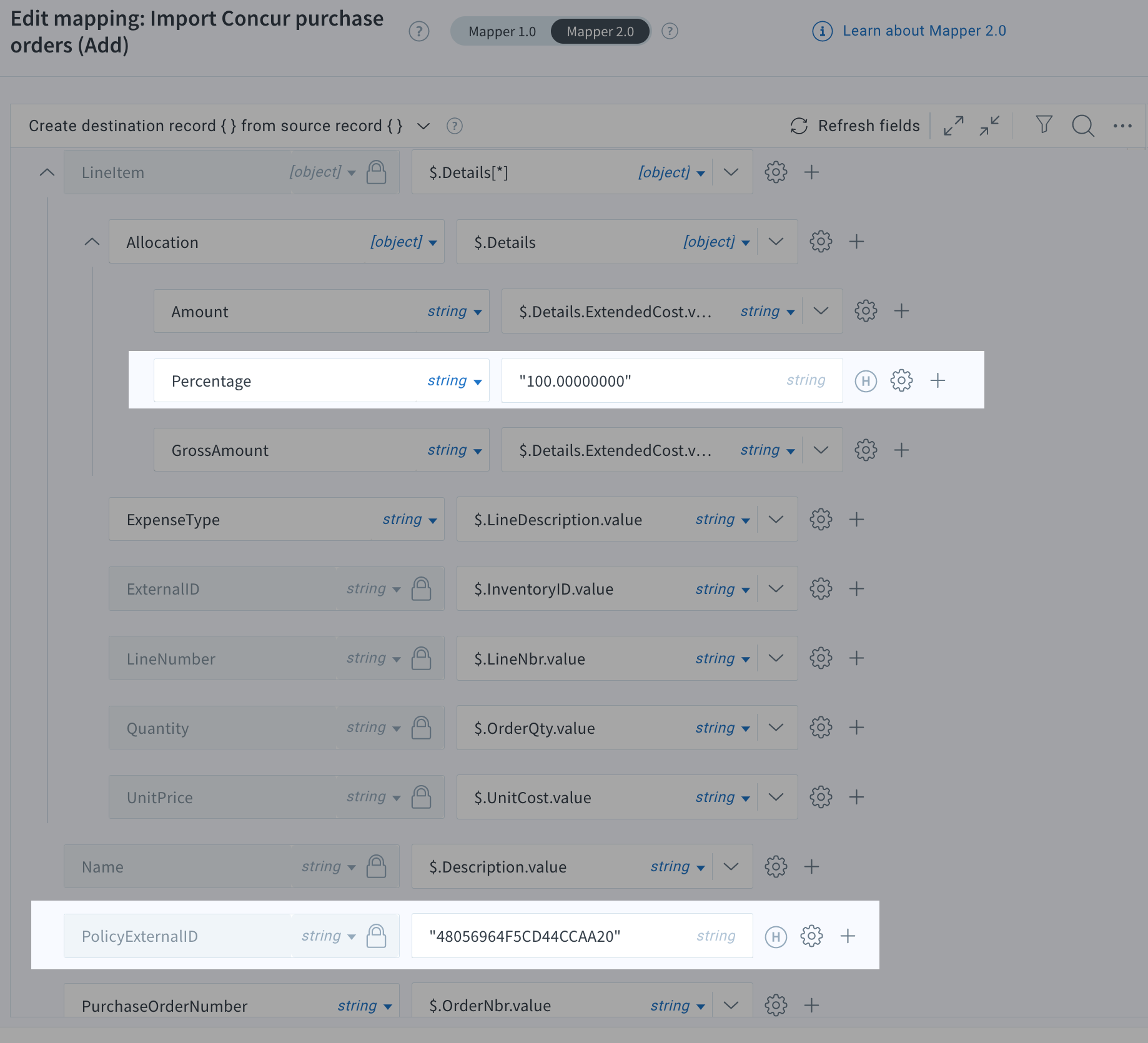Screen dimensions: 1148x1043
Task: Open source chevron for $.LineNbr.value
Action: click(x=776, y=658)
